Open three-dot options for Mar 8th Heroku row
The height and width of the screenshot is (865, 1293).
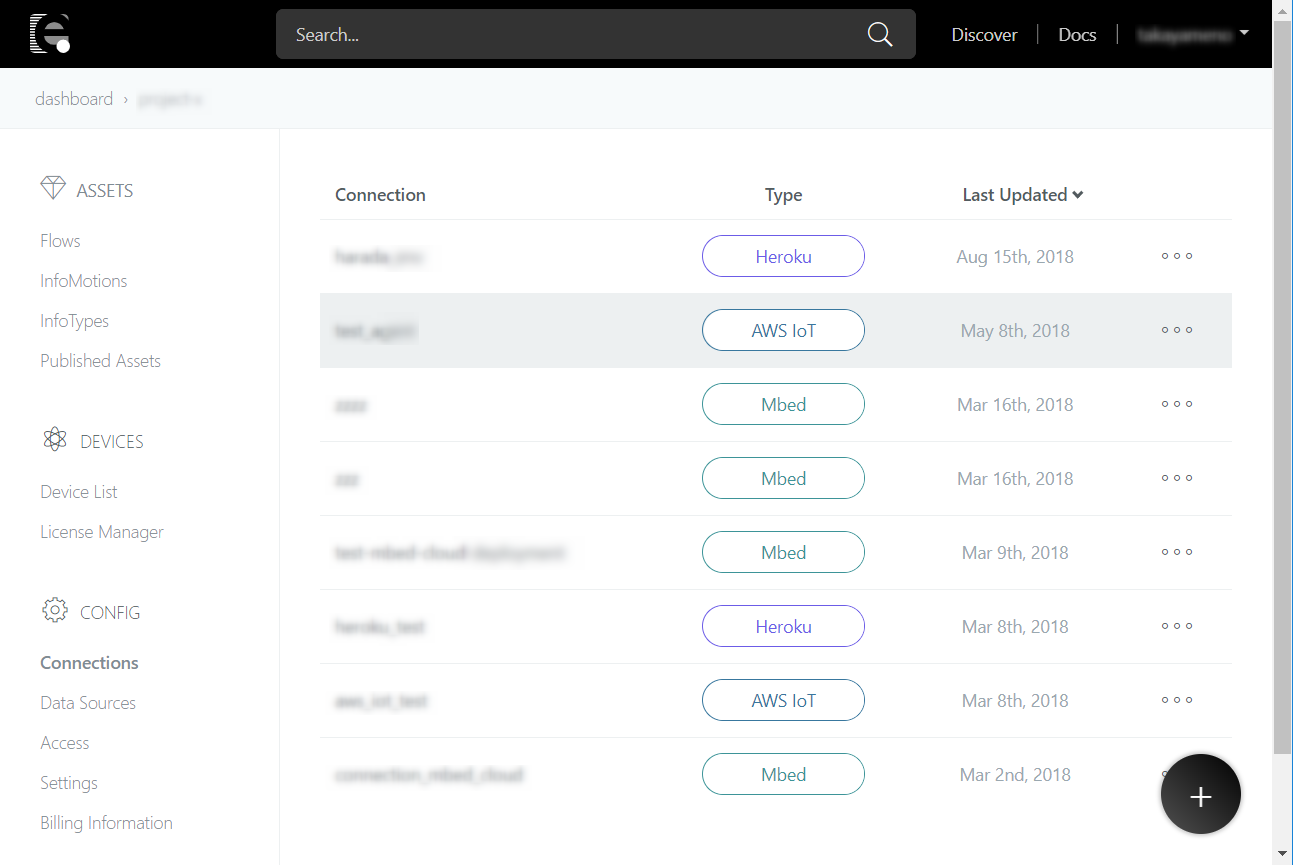1176,626
